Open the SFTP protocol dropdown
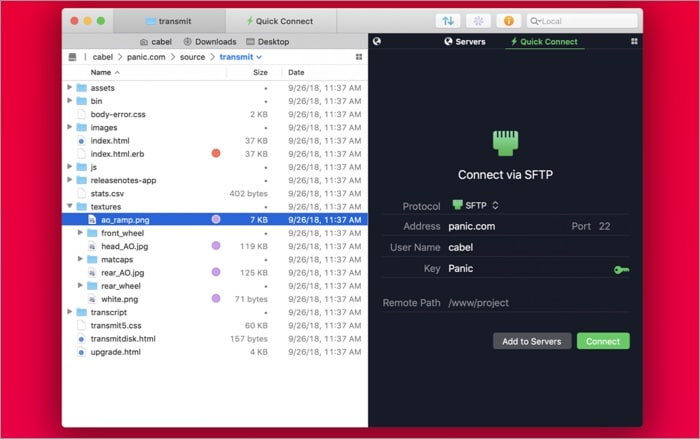 point(476,205)
